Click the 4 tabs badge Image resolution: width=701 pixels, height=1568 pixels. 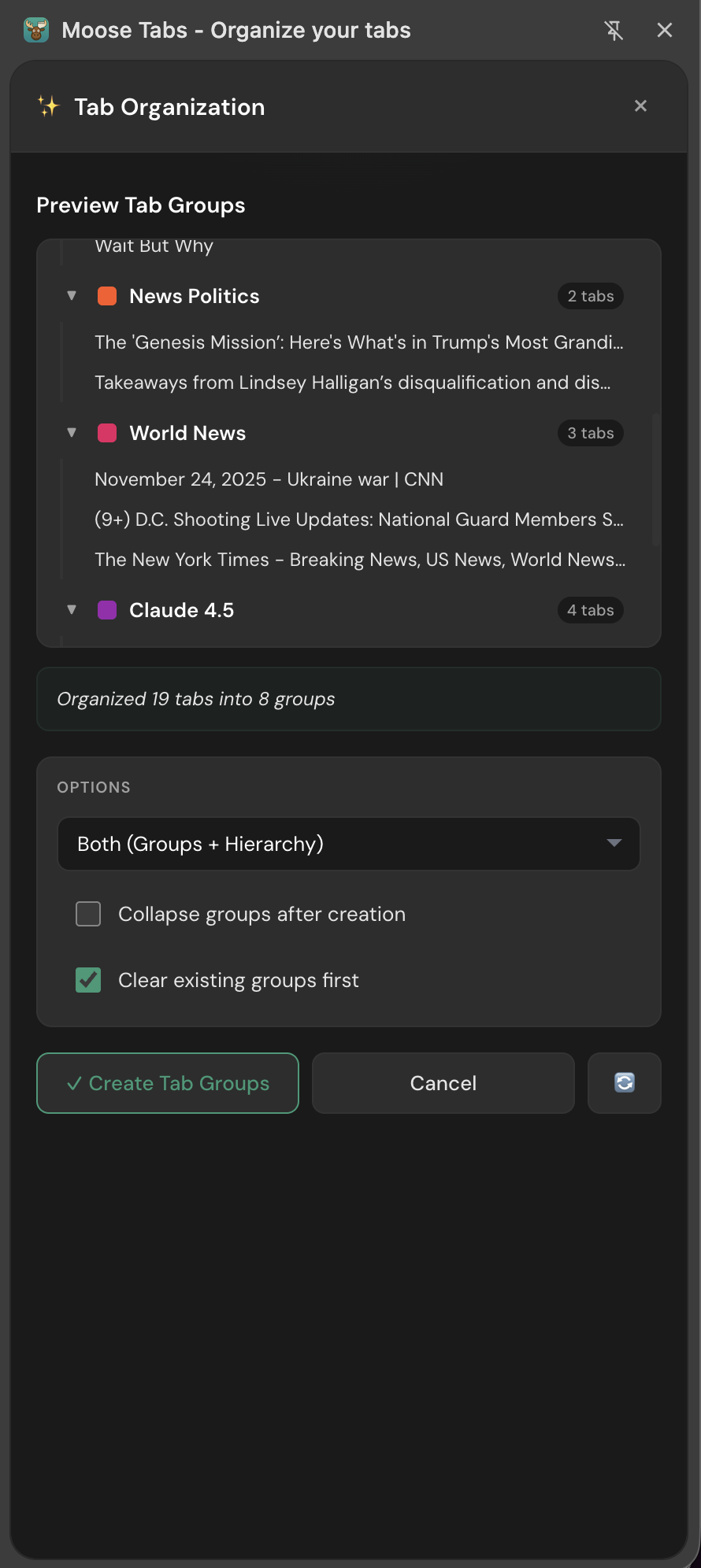(591, 610)
